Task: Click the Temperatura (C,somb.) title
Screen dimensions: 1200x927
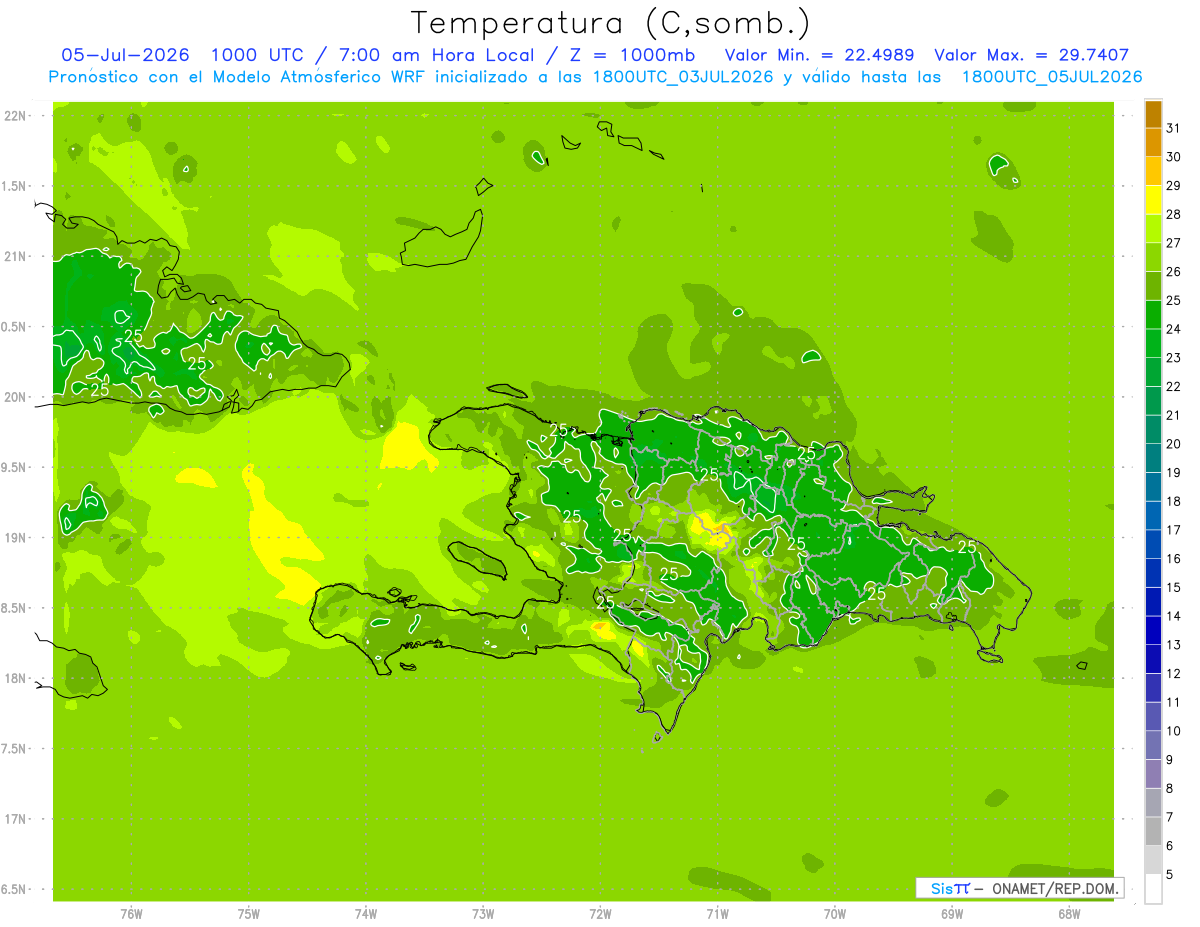Action: tap(611, 23)
